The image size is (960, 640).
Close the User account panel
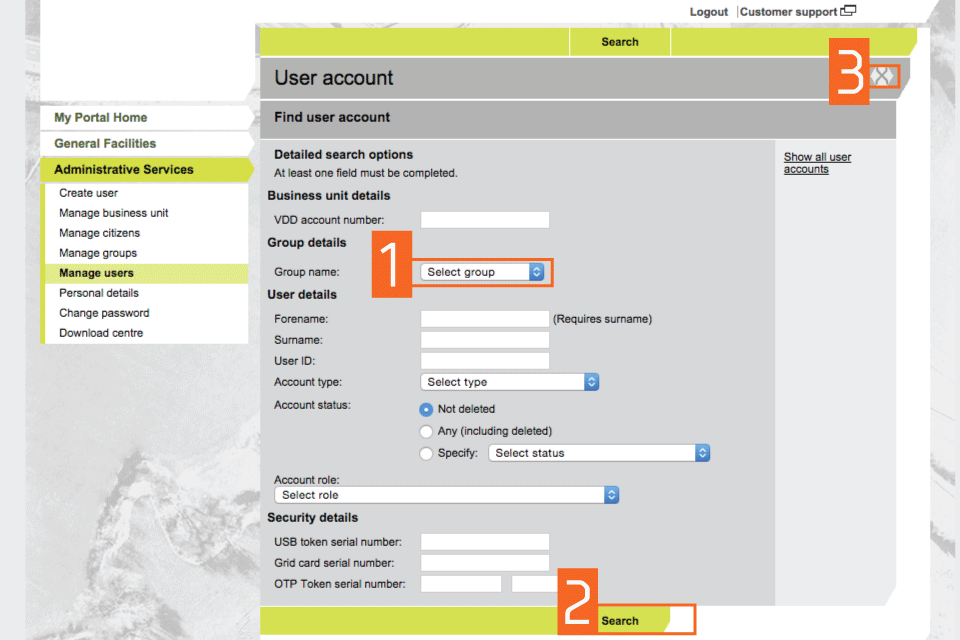(x=882, y=76)
